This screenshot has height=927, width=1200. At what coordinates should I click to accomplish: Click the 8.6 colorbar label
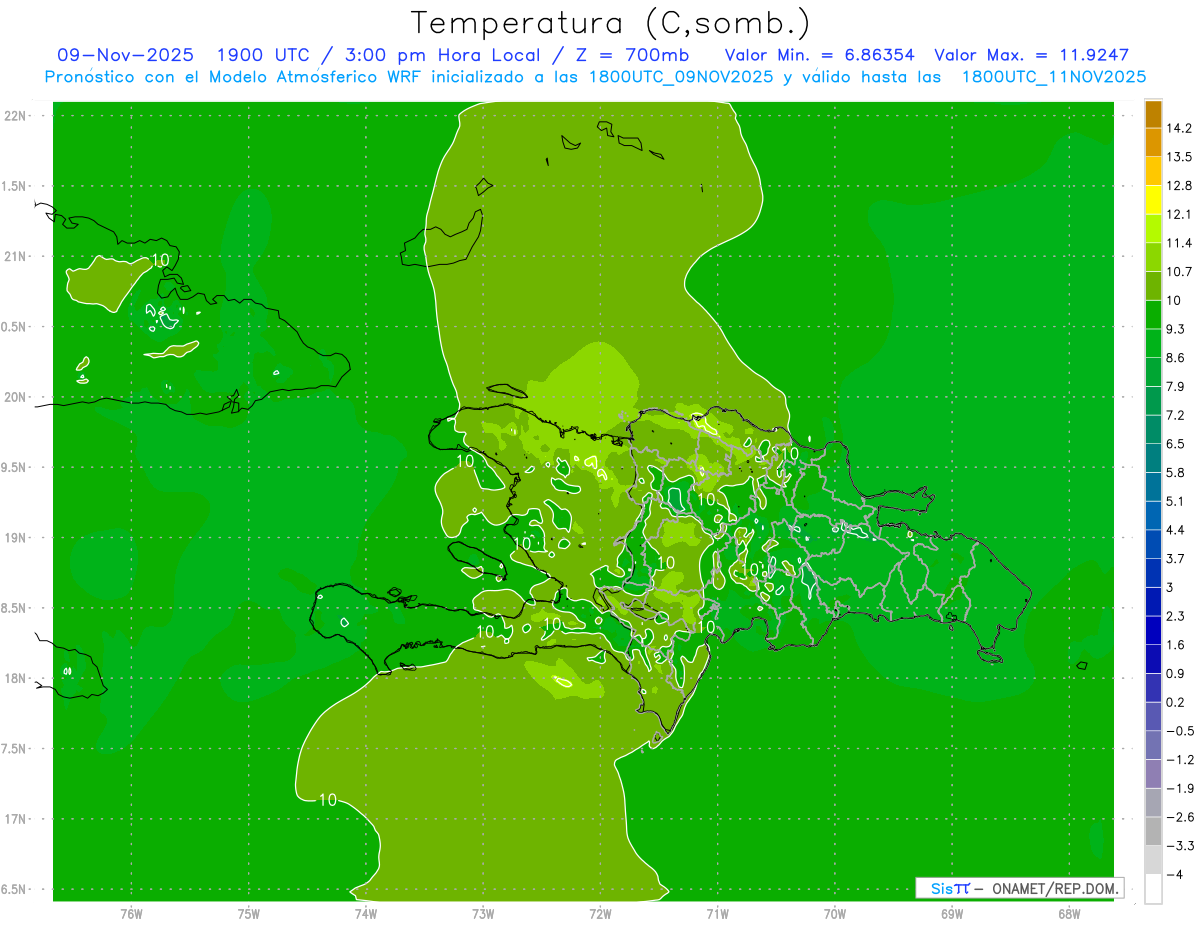pos(1176,358)
